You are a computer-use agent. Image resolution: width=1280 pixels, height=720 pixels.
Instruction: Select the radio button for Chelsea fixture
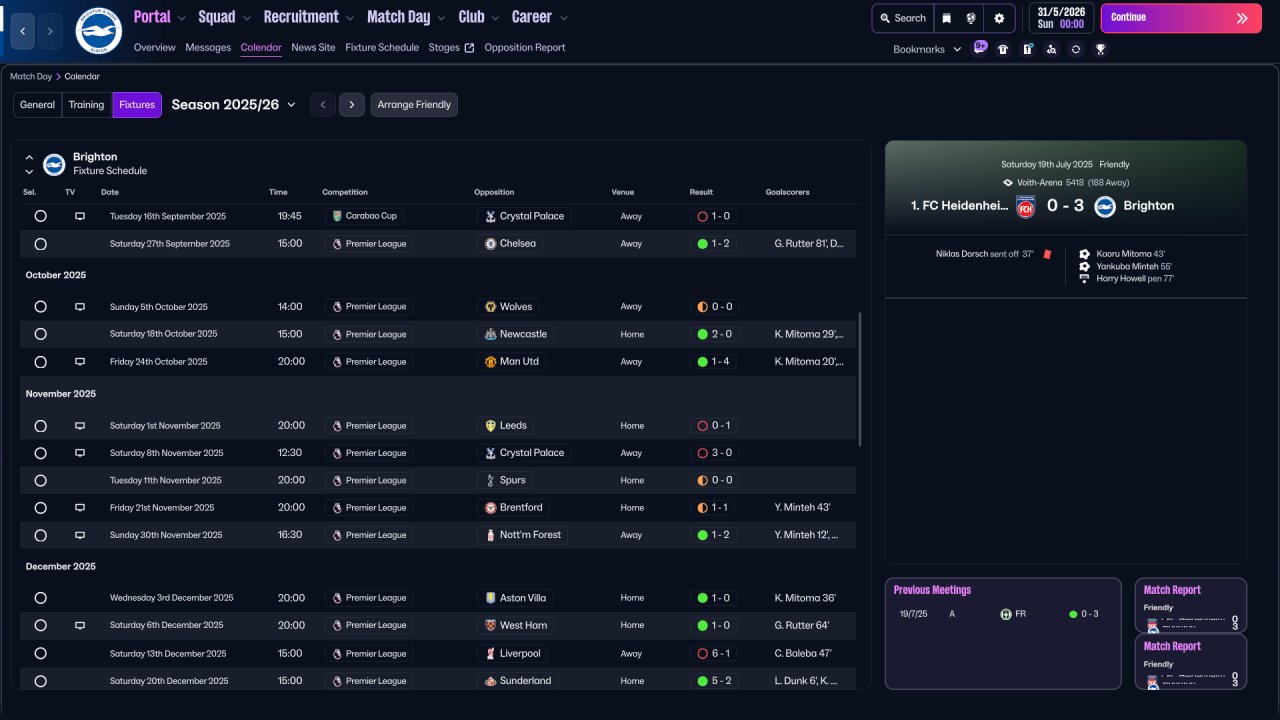tap(40, 244)
